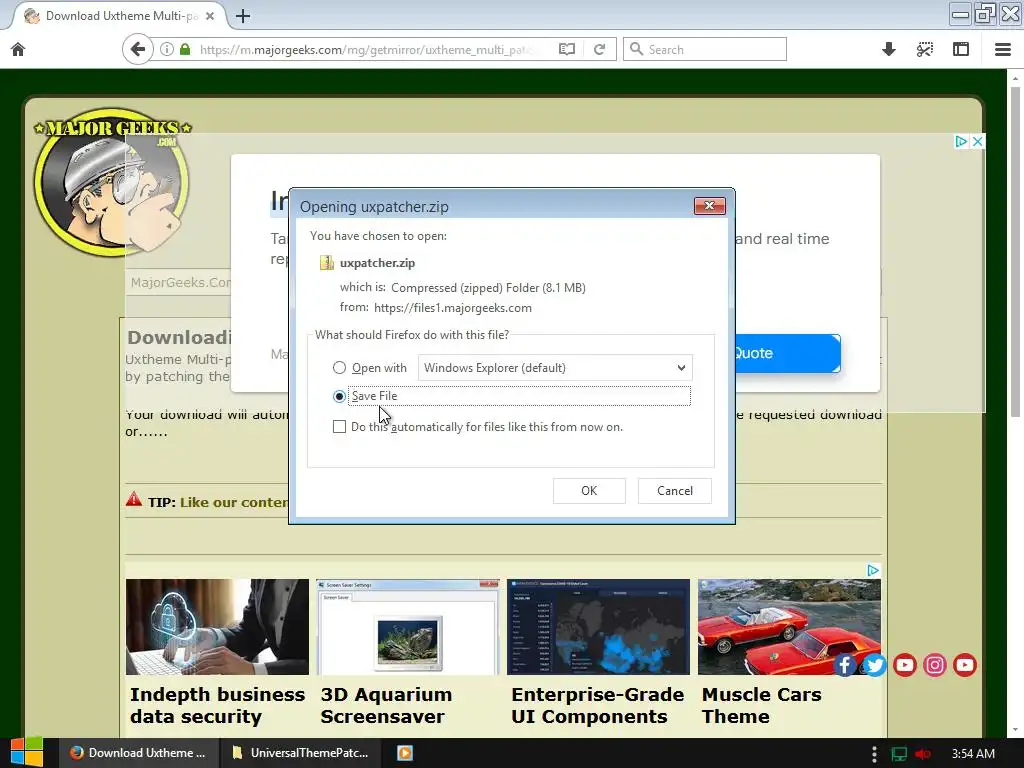Open Muscle Cars Theme thumbnail
1024x768 pixels.
tap(789, 627)
